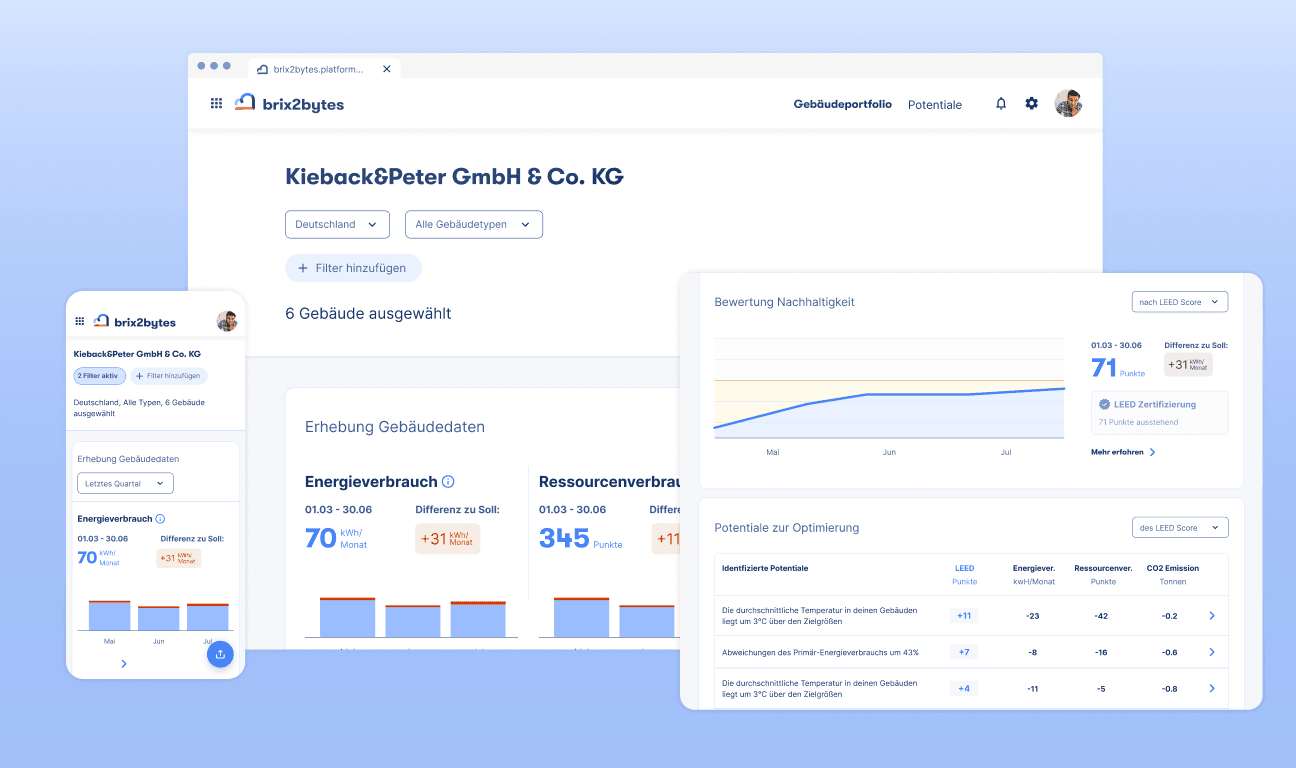Open the app grid menu in desktop header
This screenshot has height=768, width=1296.
(x=216, y=103)
